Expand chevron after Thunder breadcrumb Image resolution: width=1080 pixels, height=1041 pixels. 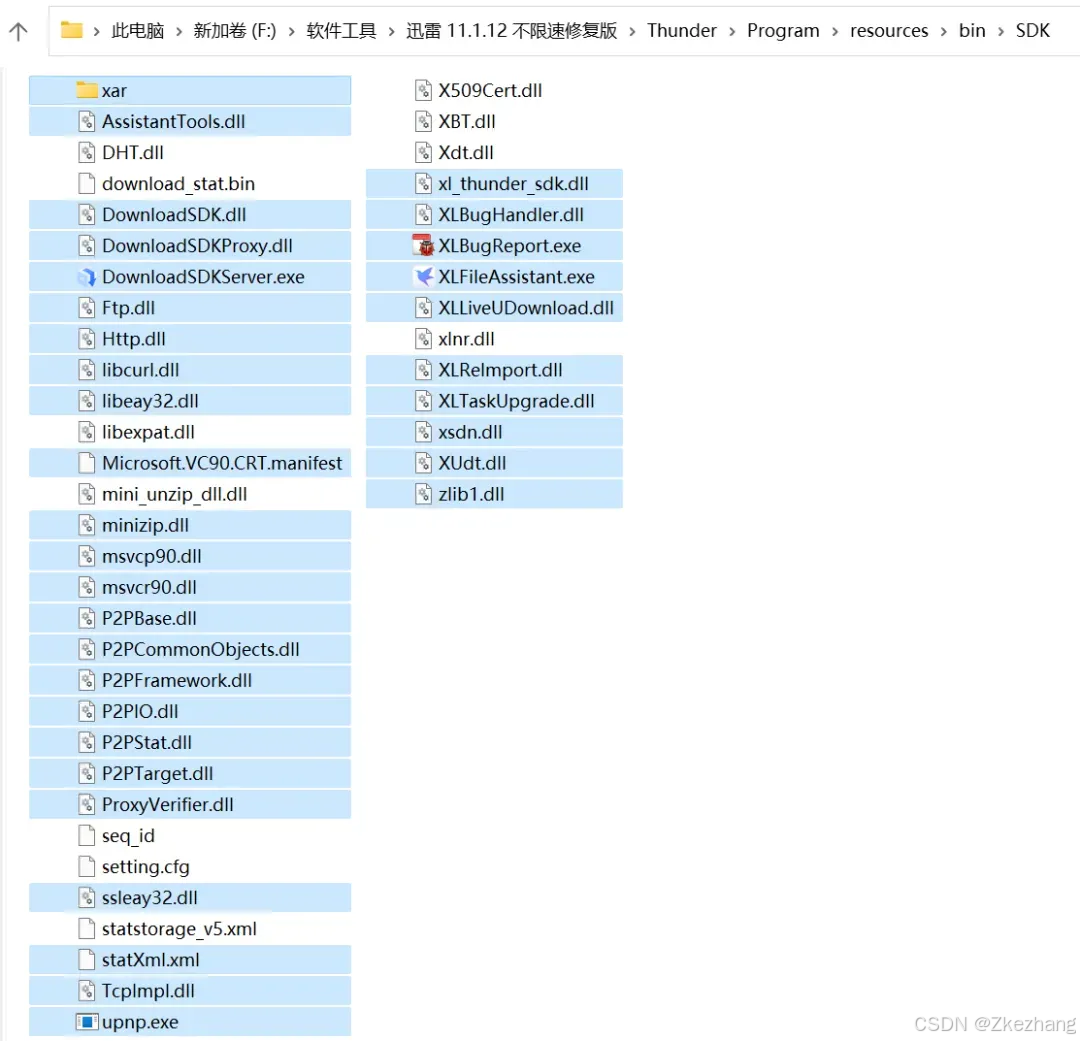click(732, 32)
